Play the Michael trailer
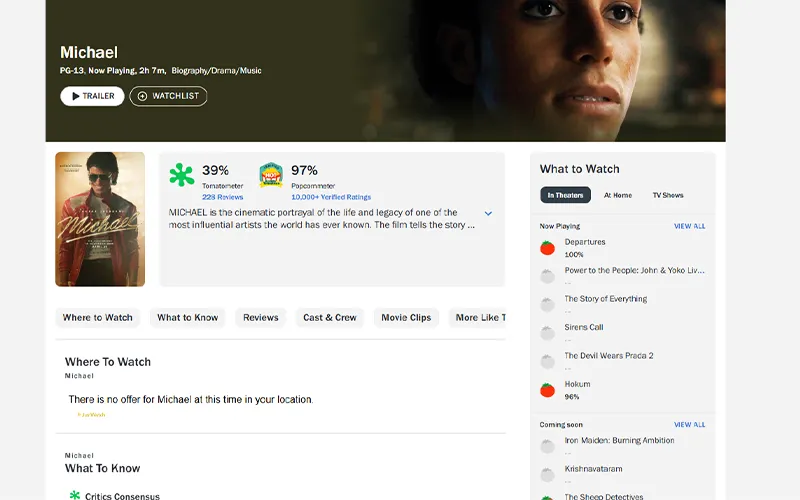Image resolution: width=800 pixels, height=500 pixels. pyautogui.click(x=92, y=96)
